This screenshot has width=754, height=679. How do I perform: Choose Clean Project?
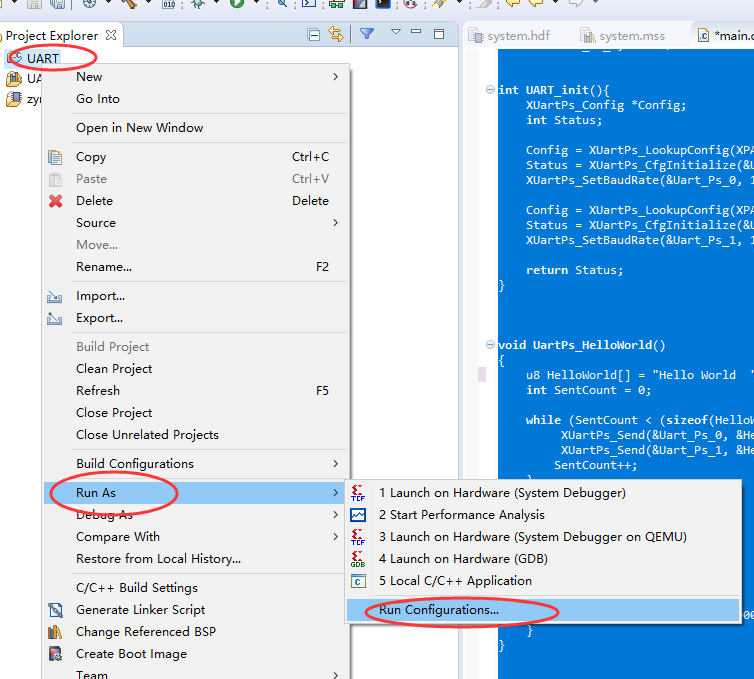(x=114, y=369)
